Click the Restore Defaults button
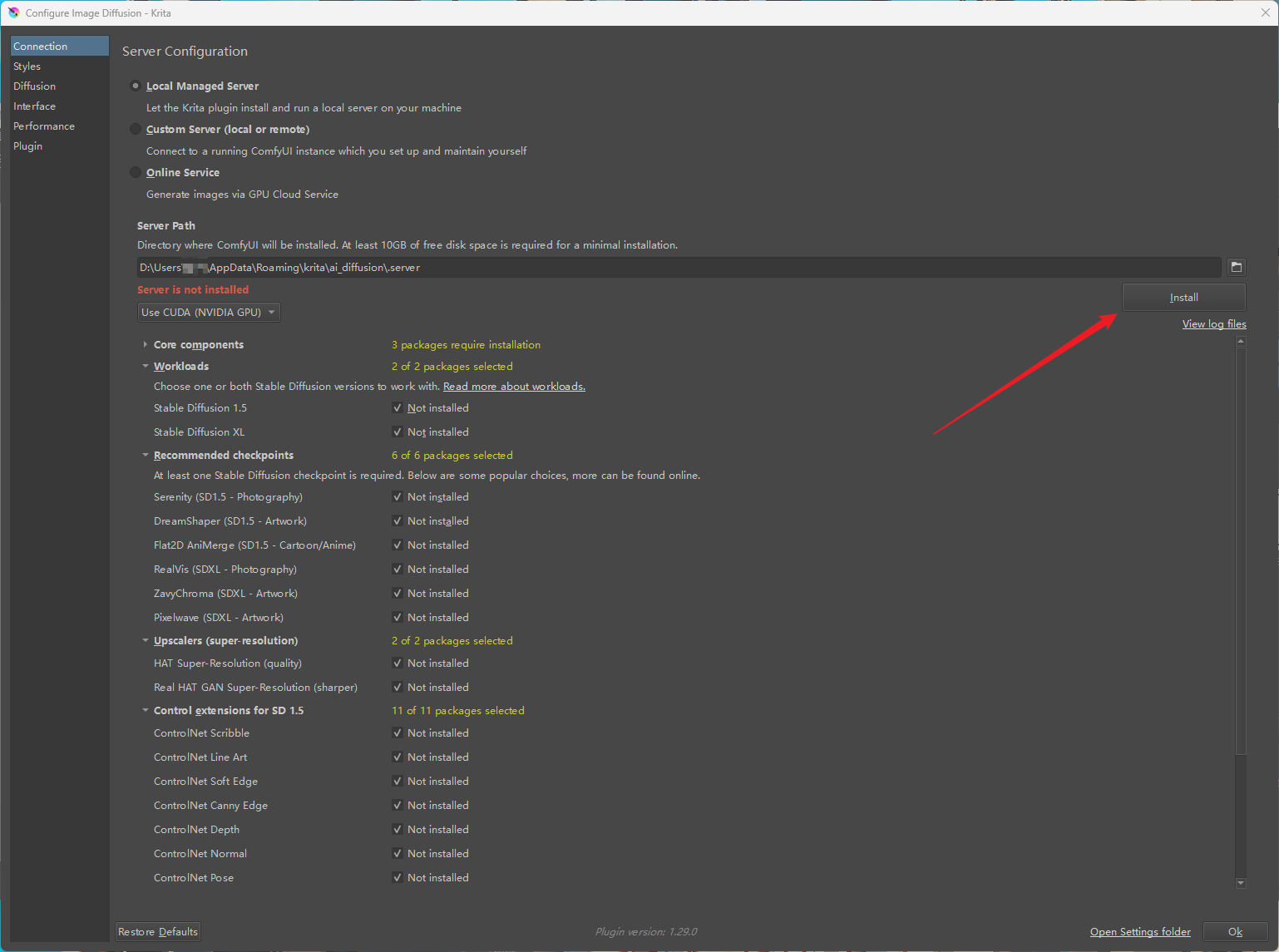 pos(158,932)
